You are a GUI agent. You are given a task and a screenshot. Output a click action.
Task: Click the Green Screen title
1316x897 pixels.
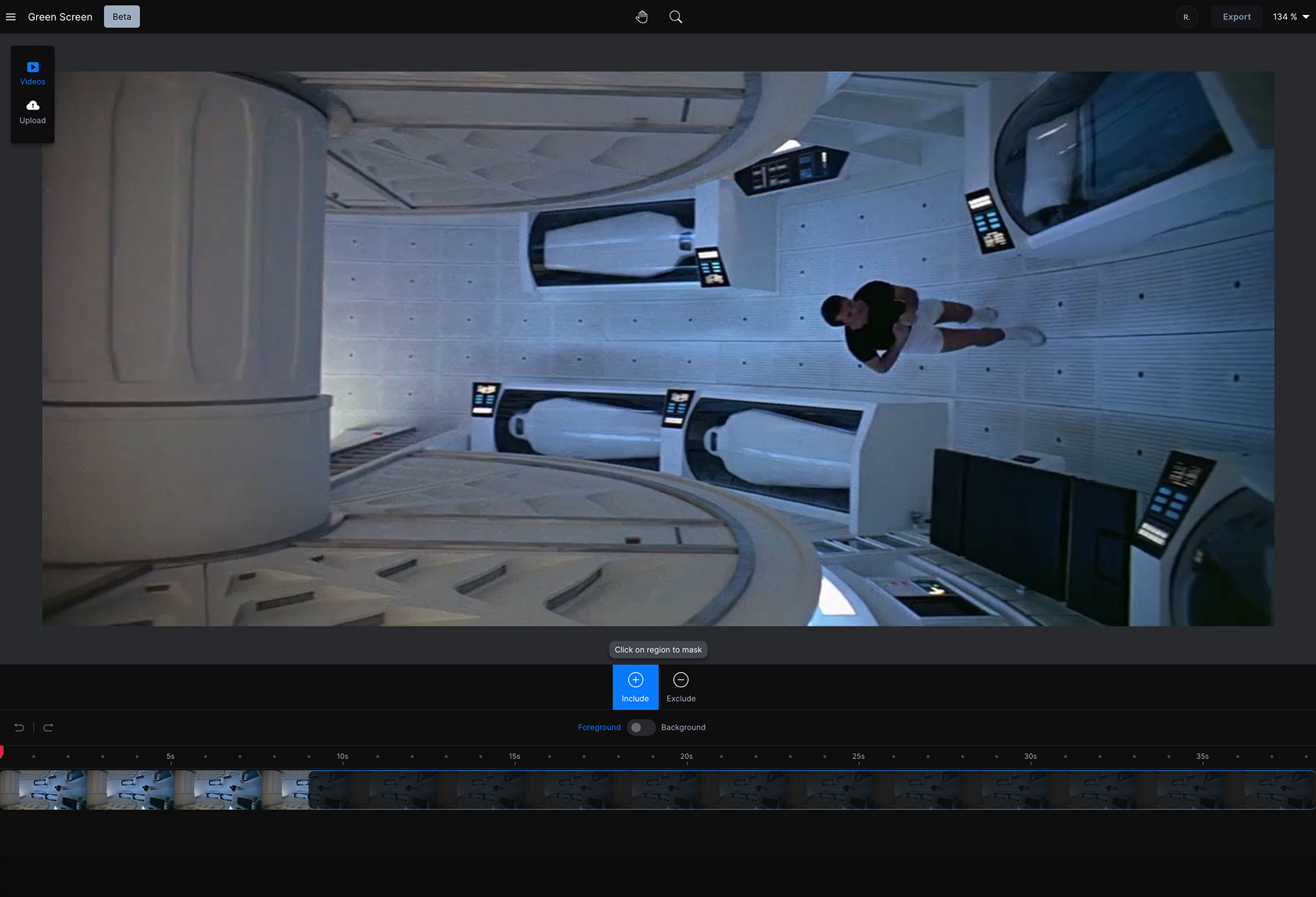[x=60, y=17]
